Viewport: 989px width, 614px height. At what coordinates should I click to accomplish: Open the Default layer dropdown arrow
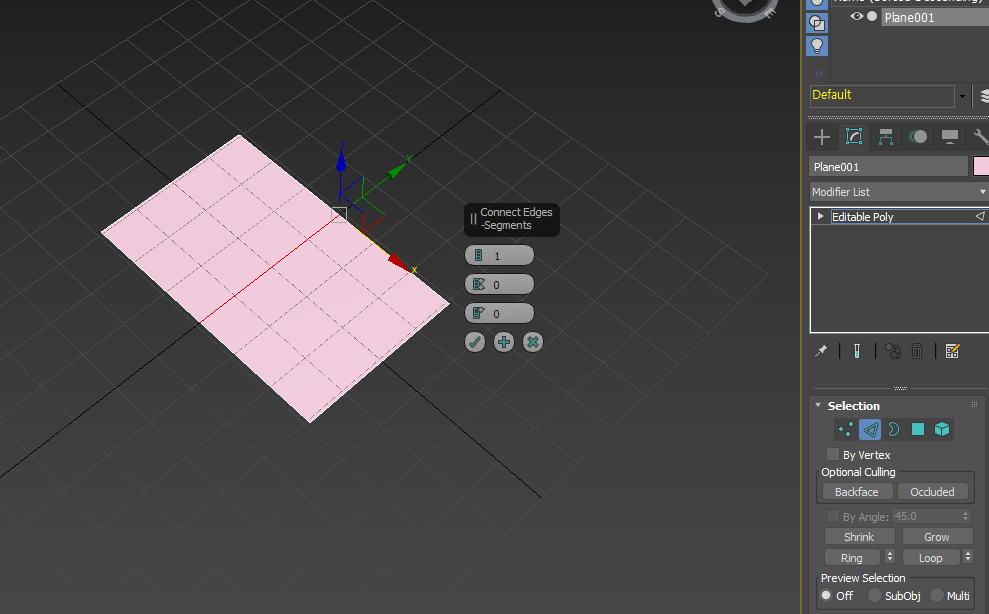[x=963, y=97]
